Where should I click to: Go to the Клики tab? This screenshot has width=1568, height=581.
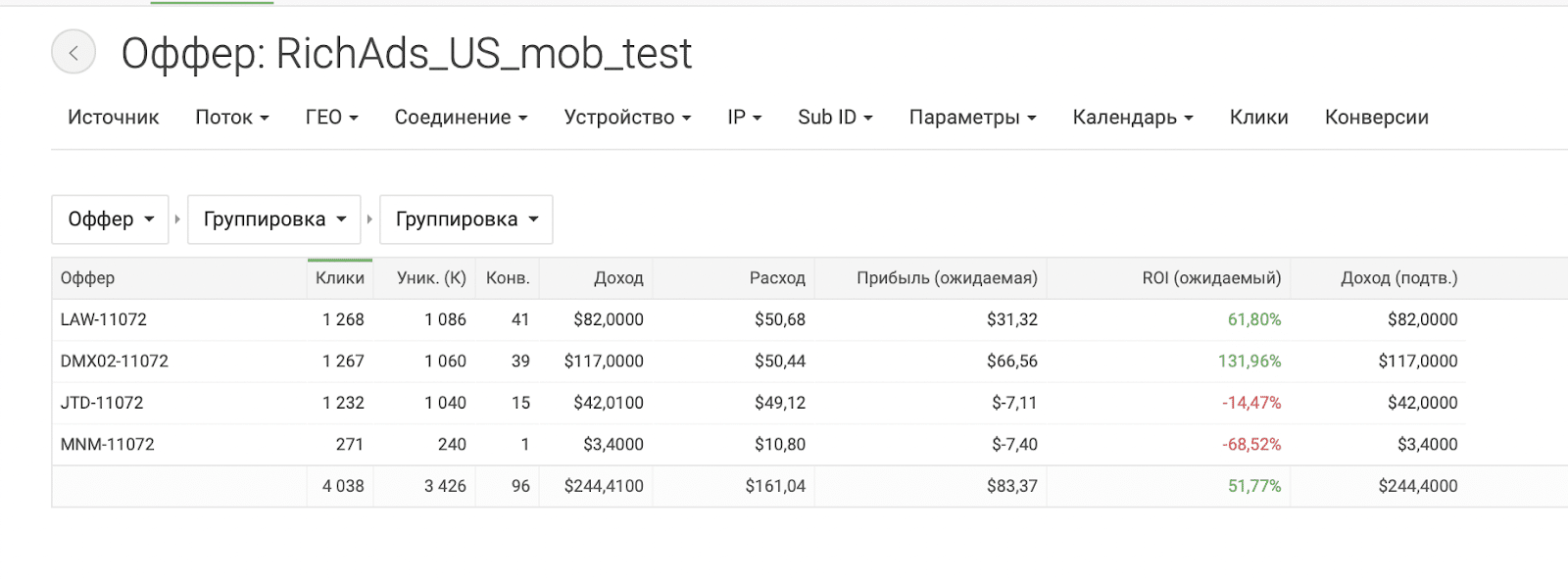point(1259,118)
